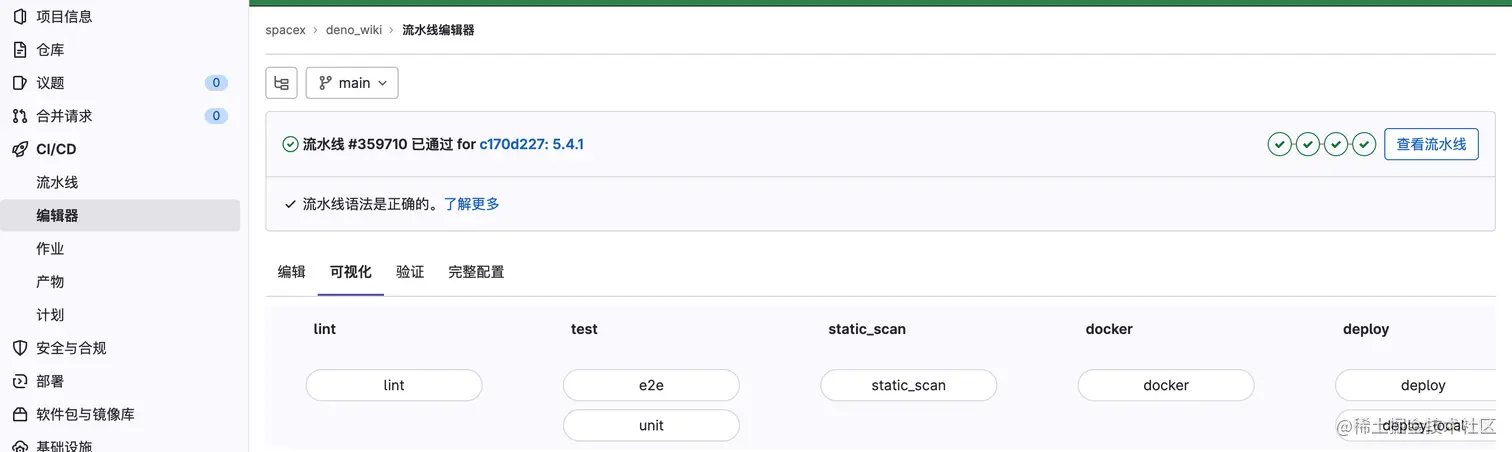Click the 合并请求 merge icon
1512x452 pixels.
19,116
